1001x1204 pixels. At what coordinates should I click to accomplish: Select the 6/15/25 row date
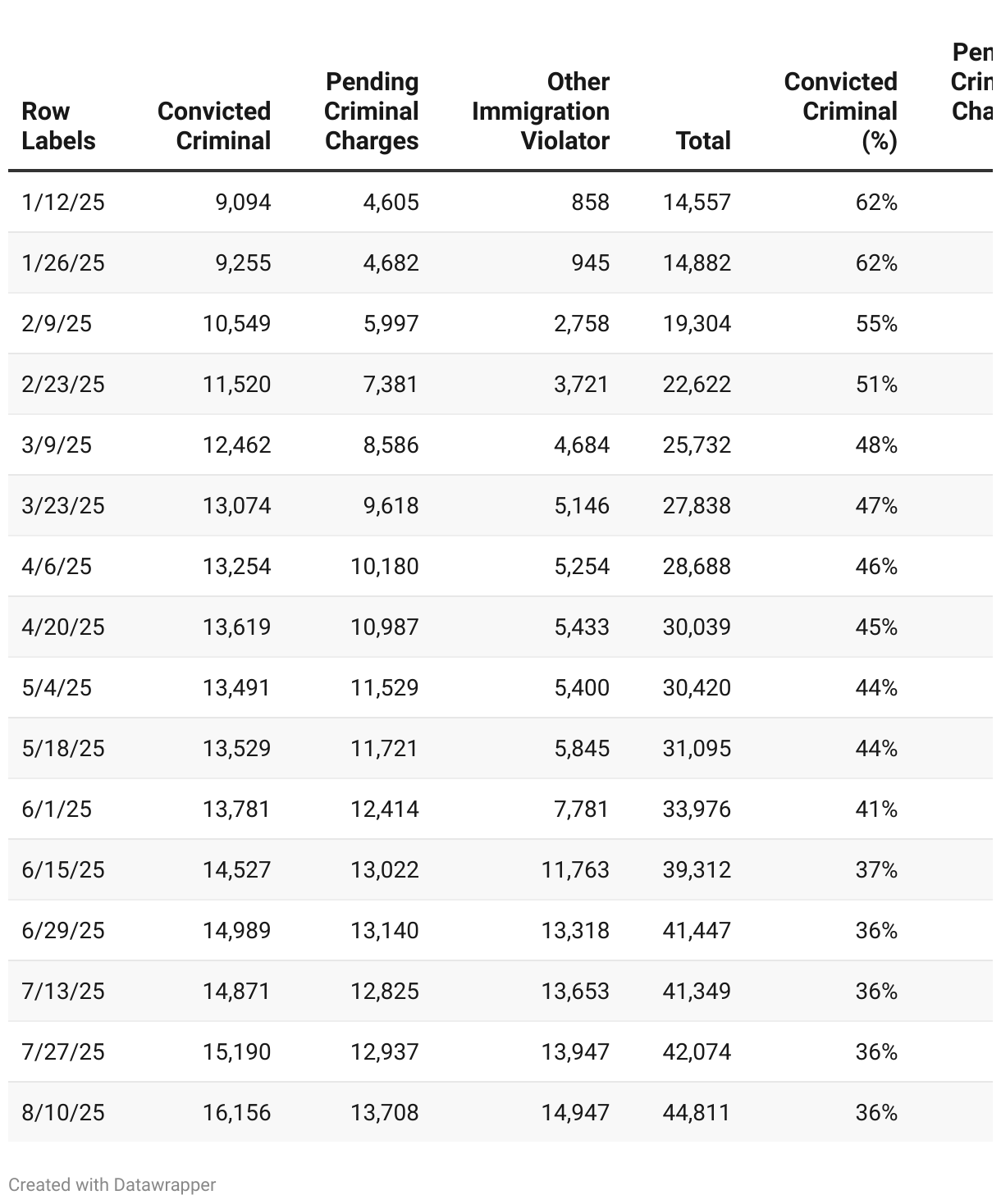[x=63, y=870]
